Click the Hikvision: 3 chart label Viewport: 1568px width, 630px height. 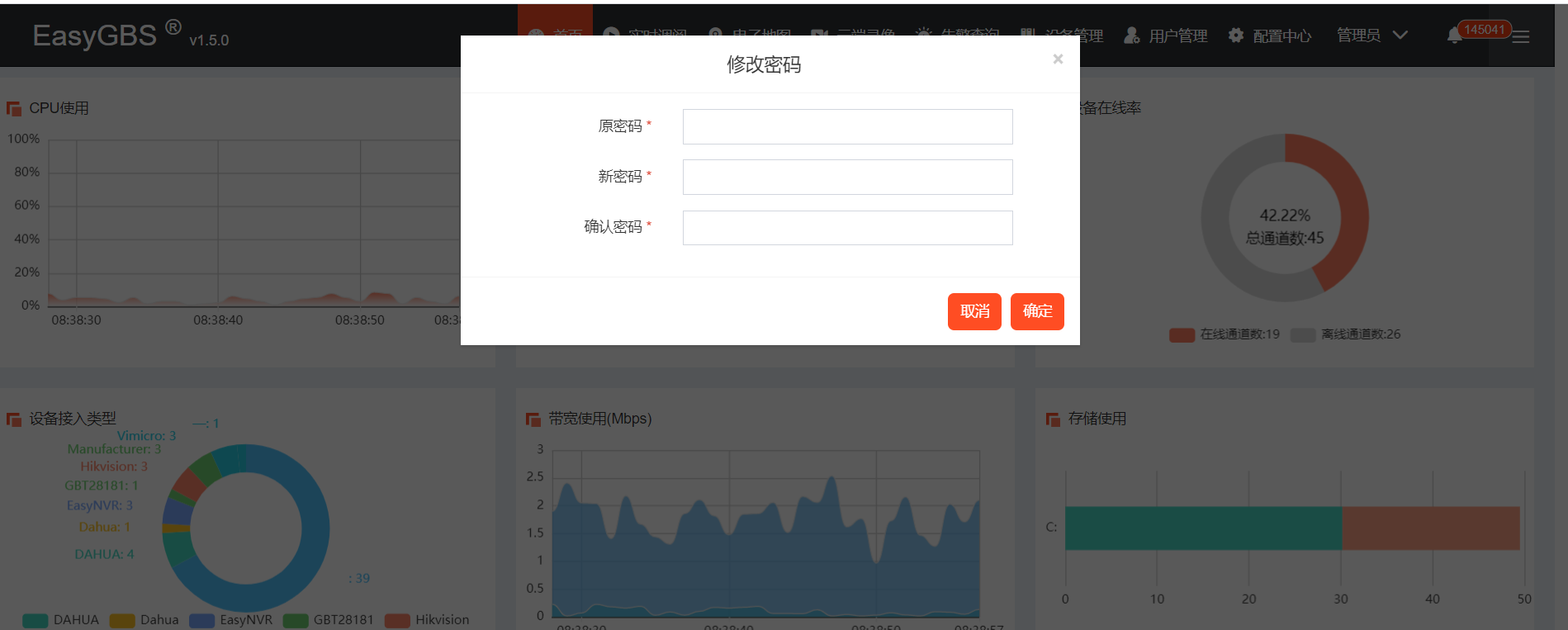click(x=114, y=467)
